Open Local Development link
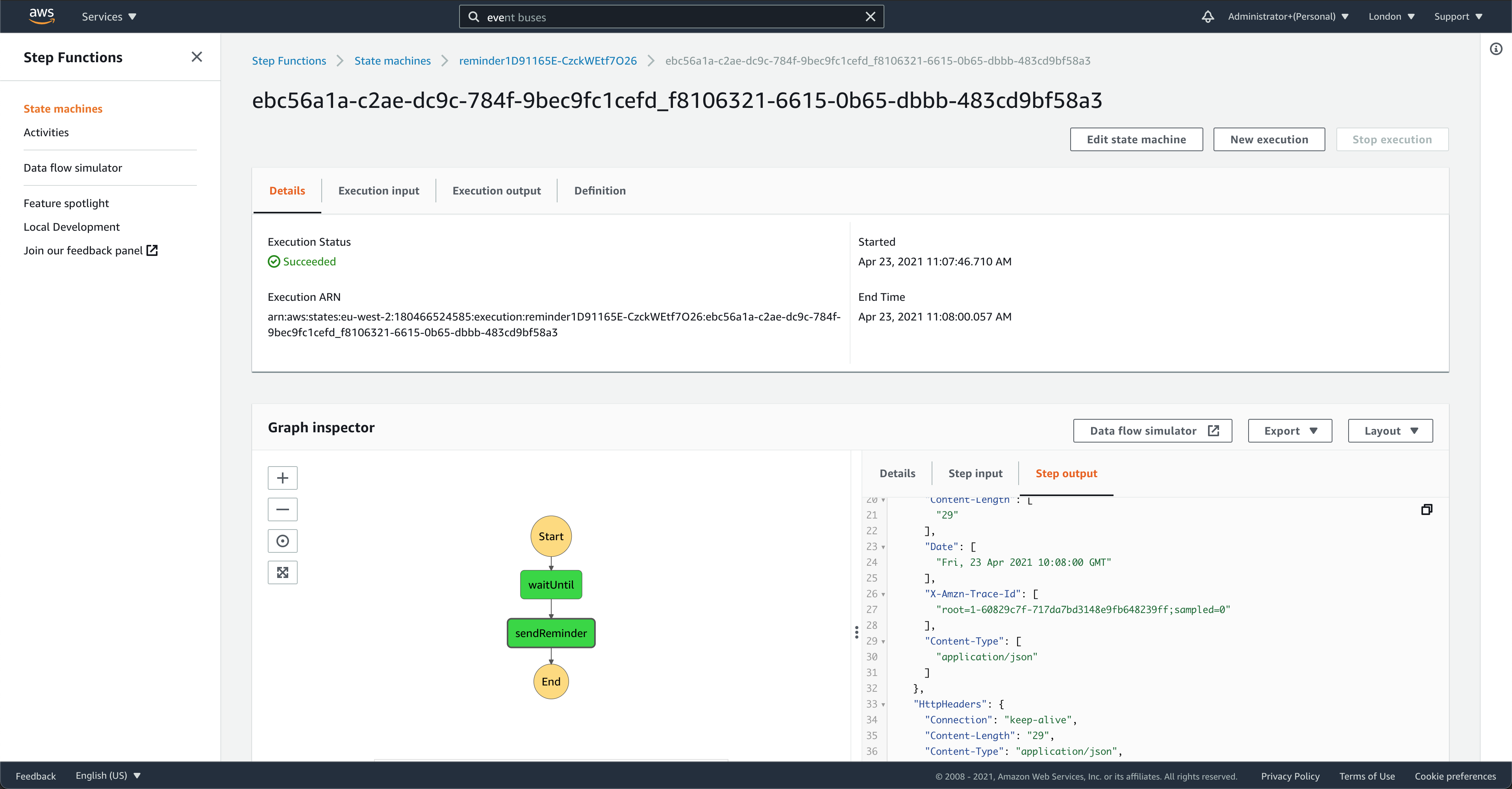The image size is (1512, 789). (x=72, y=227)
